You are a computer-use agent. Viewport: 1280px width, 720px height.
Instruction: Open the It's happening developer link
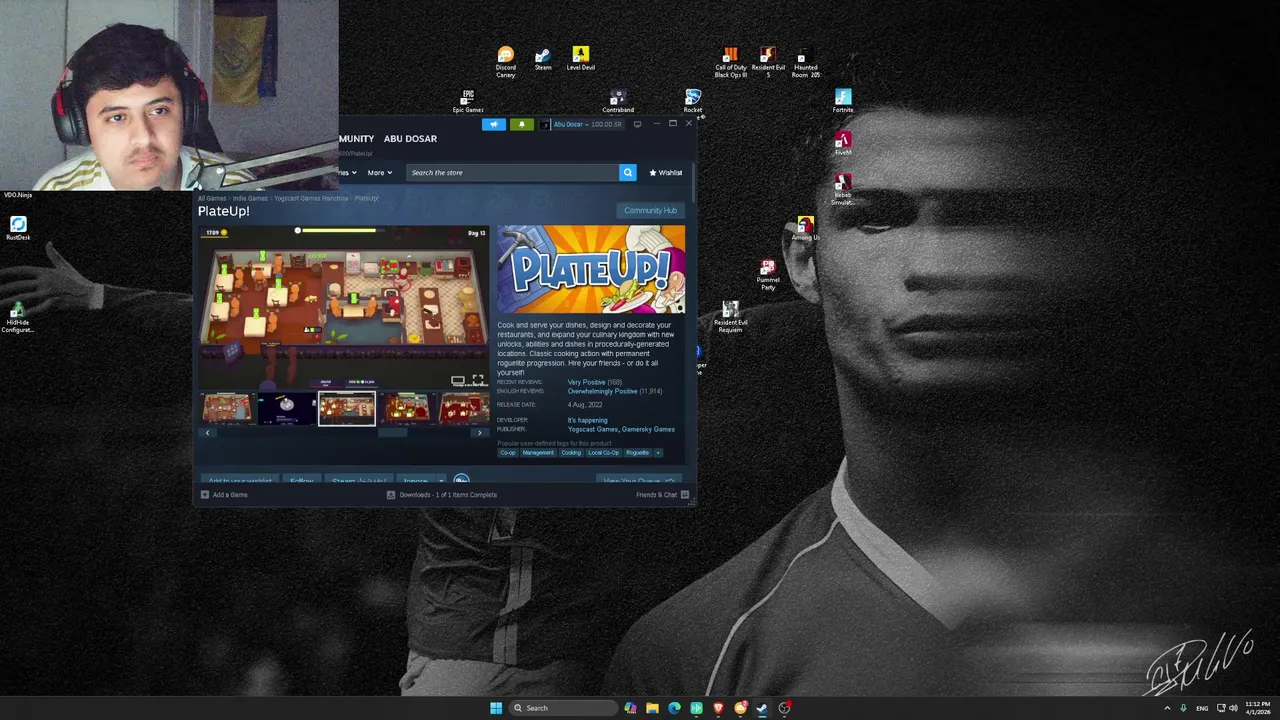tap(587, 420)
